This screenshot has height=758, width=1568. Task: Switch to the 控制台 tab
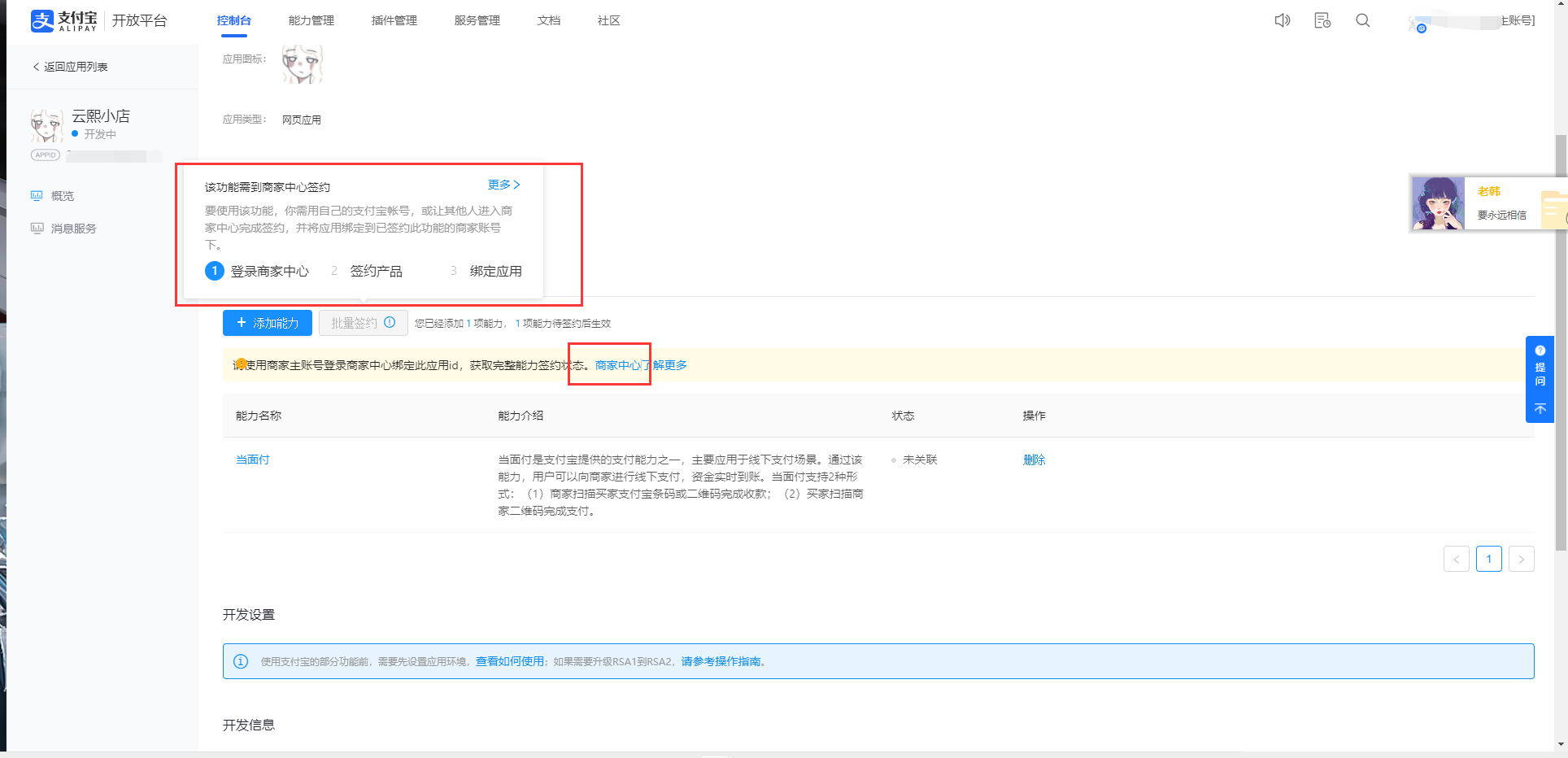click(x=234, y=20)
